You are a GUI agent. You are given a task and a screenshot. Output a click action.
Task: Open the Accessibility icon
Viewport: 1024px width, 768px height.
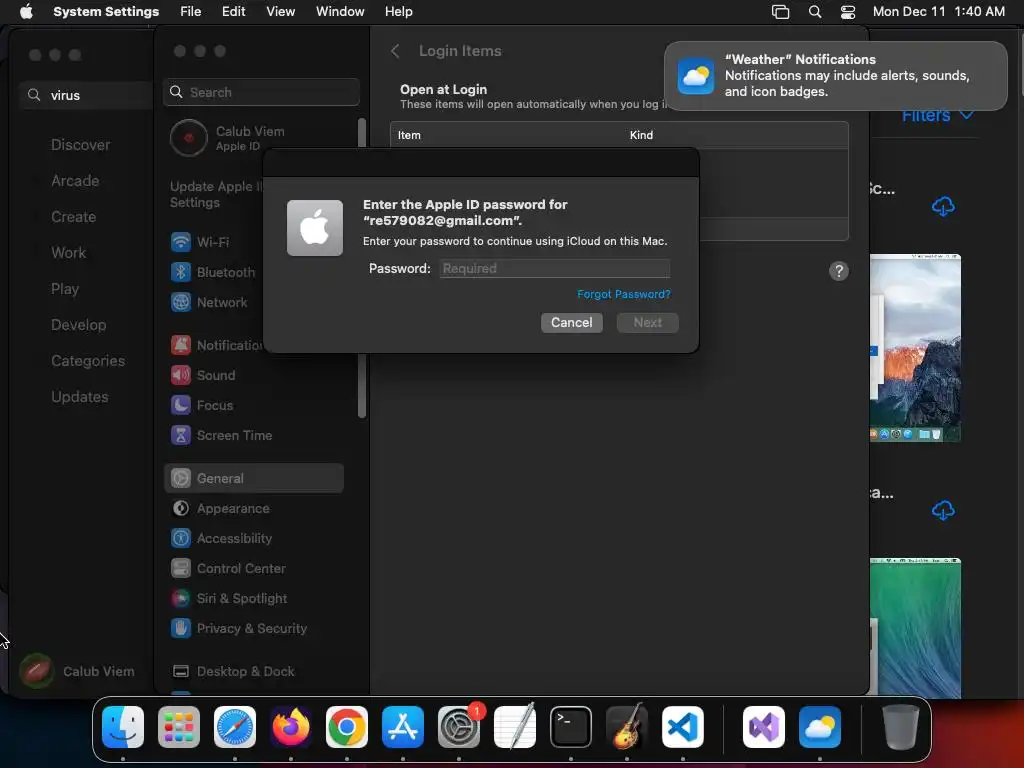point(181,539)
